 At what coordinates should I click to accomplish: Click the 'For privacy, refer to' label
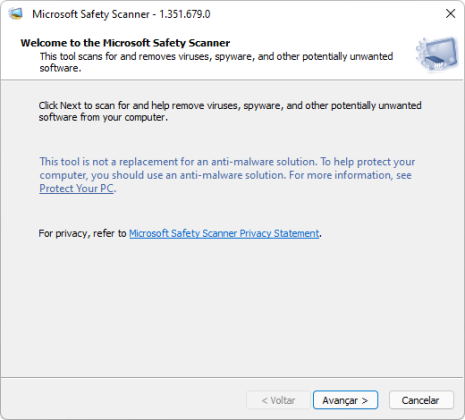click(82, 233)
